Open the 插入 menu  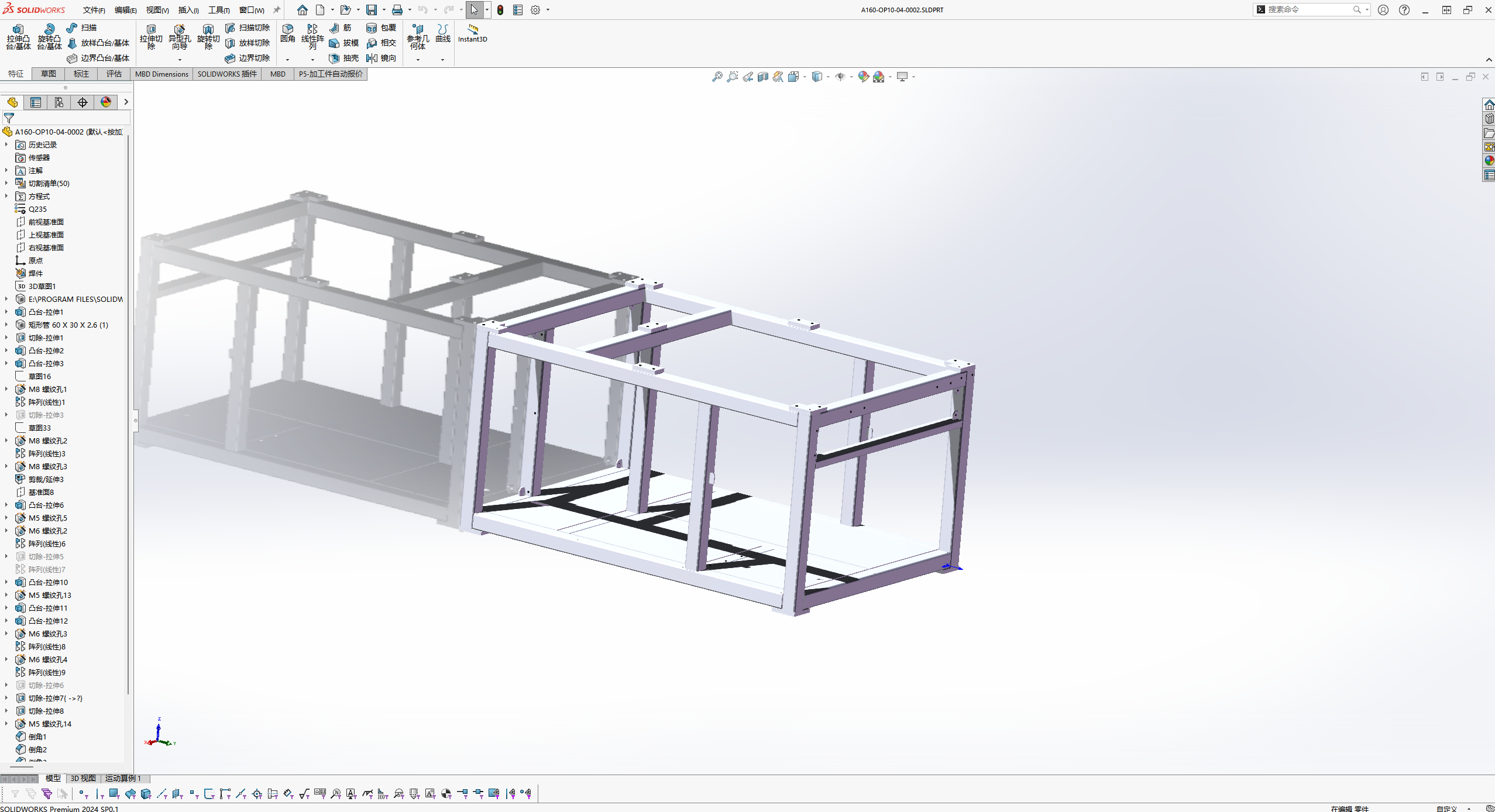pyautogui.click(x=188, y=10)
